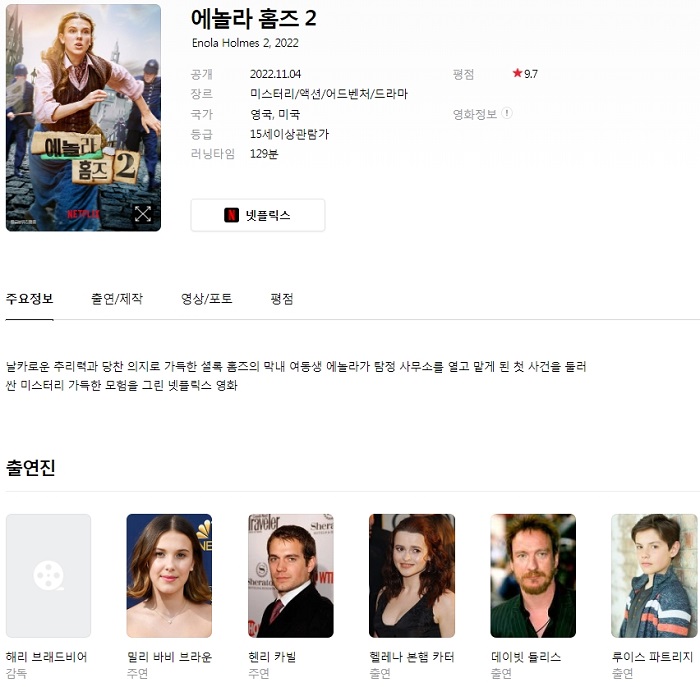This screenshot has width=700, height=687.
Task: Click actor name 헨리 카빌
Action: coord(272,657)
